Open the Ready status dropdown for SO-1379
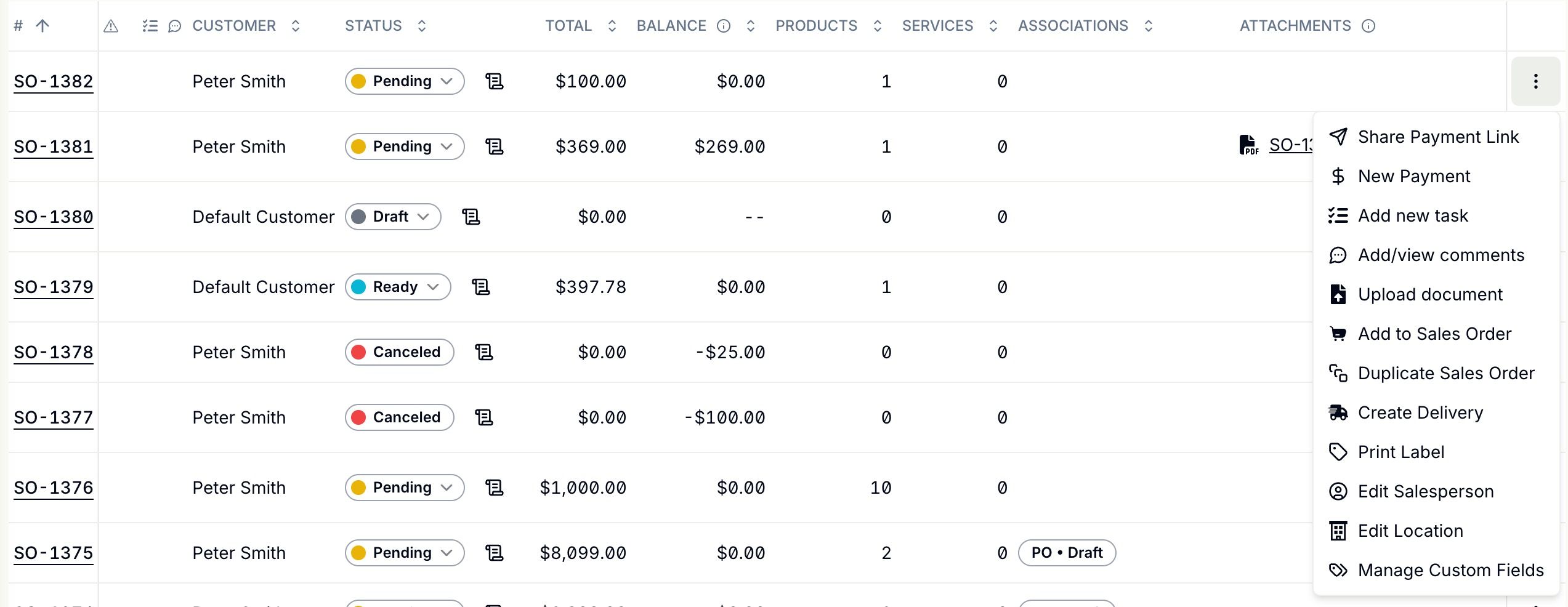Image resolution: width=1568 pixels, height=607 pixels. coord(398,287)
